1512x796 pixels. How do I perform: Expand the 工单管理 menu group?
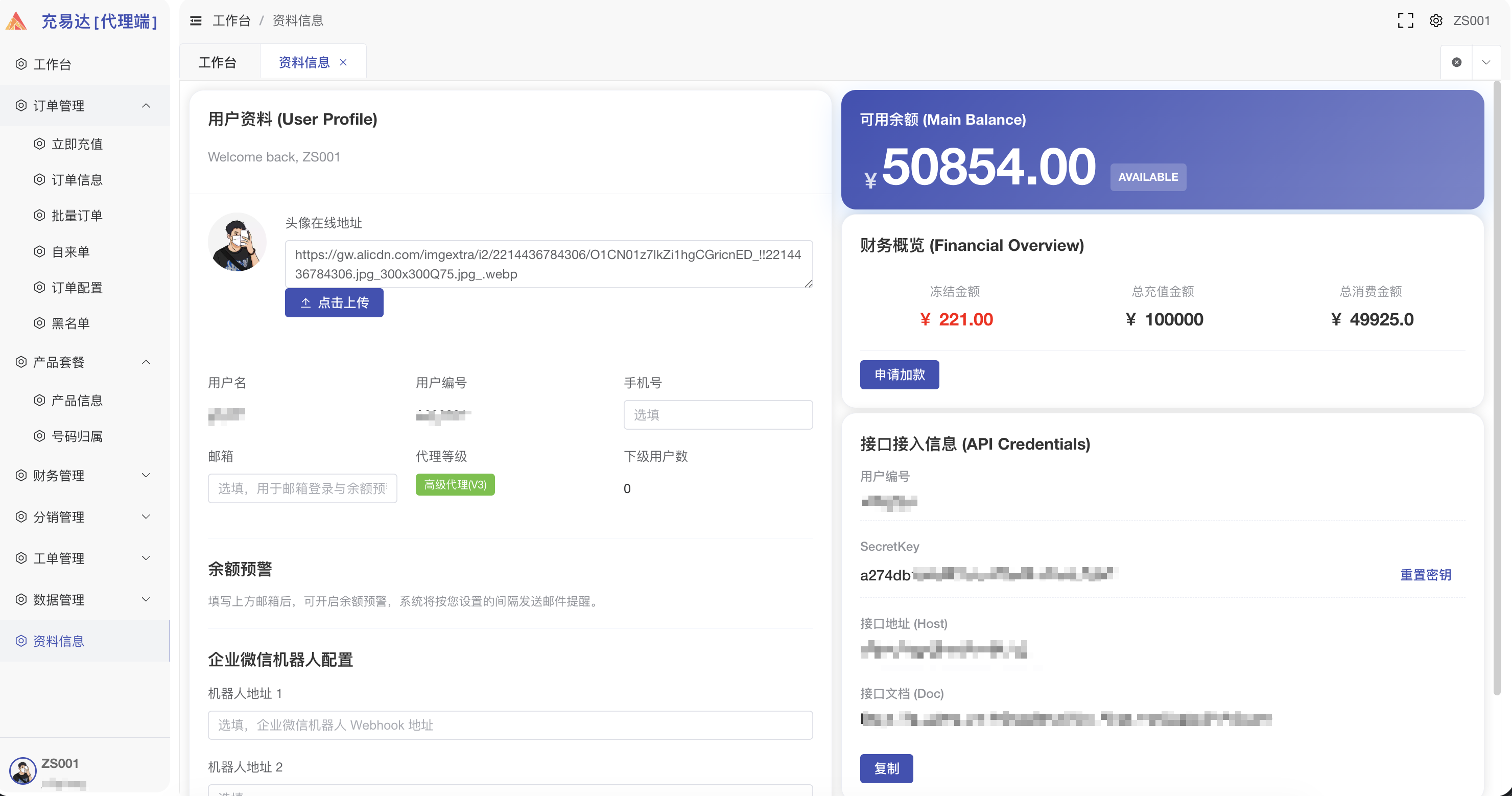(x=85, y=558)
